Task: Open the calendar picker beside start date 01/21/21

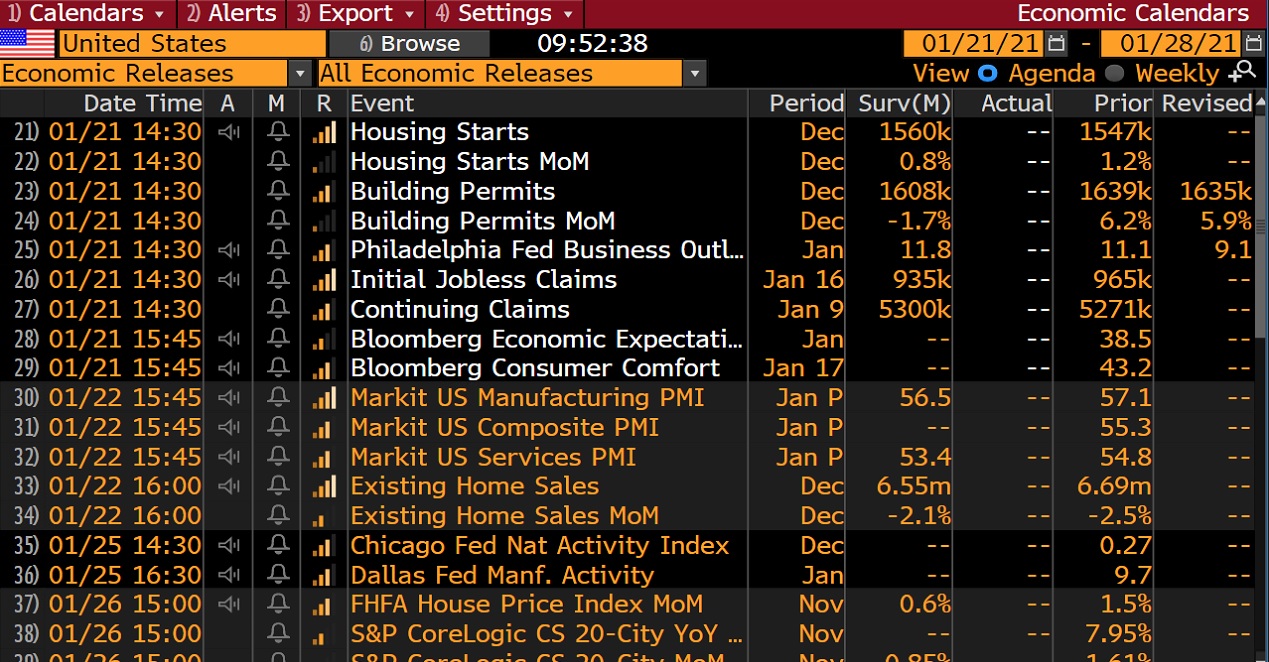Action: coord(1057,44)
